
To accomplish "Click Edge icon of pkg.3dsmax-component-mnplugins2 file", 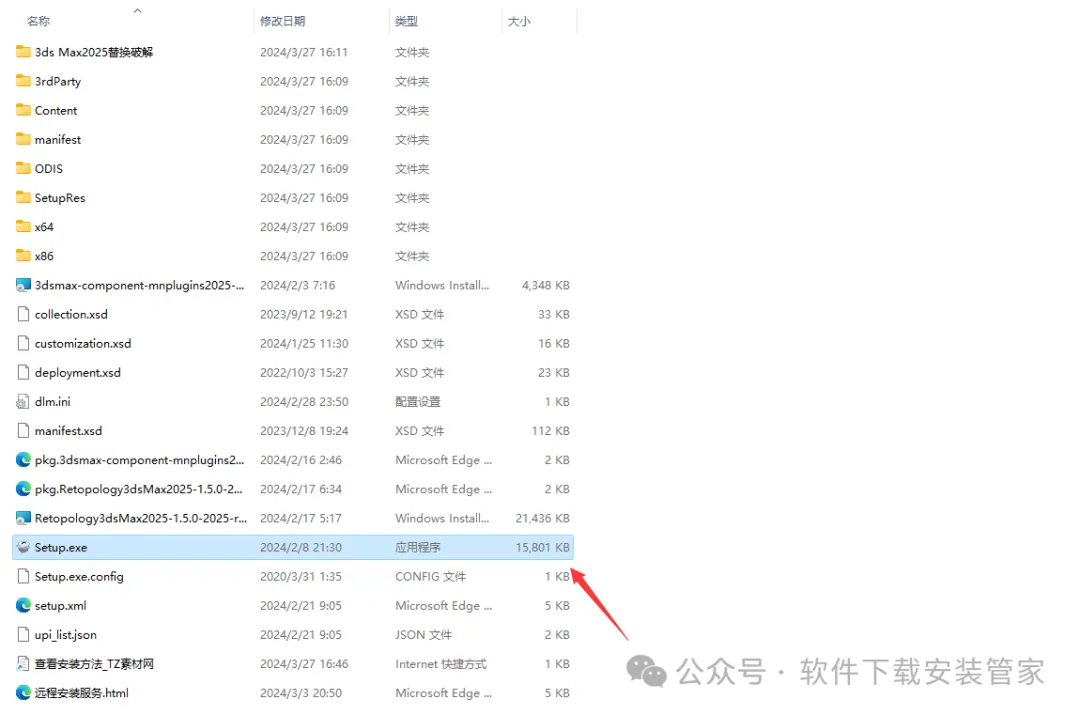I will click(x=23, y=459).
